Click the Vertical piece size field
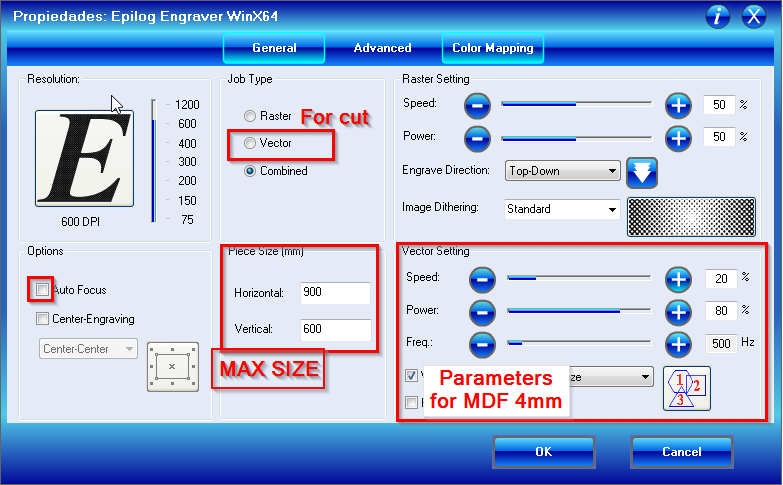 pyautogui.click(x=335, y=330)
